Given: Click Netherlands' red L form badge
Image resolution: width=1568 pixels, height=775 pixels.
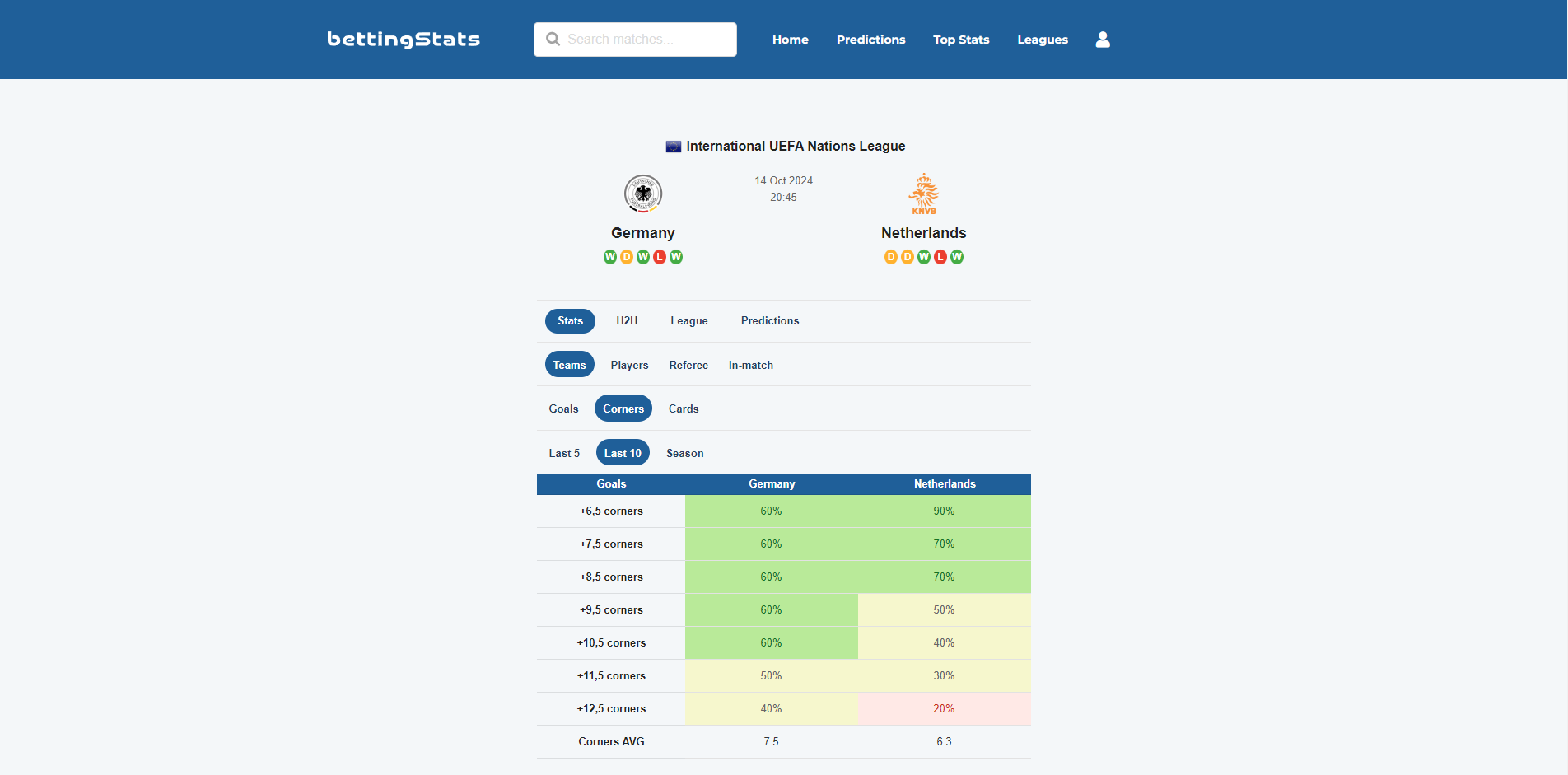Looking at the screenshot, I should click(940, 257).
